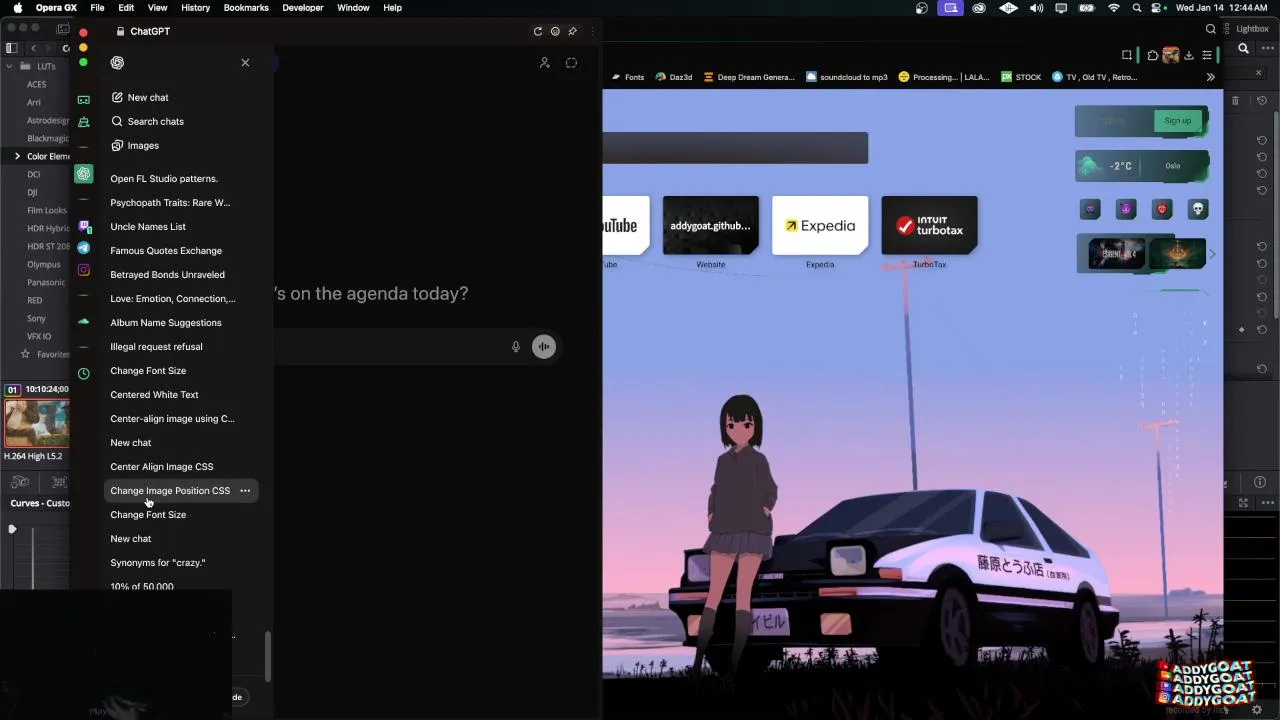Advance games carousel arrow on start page
The width and height of the screenshot is (1280, 720).
pos(1212,254)
